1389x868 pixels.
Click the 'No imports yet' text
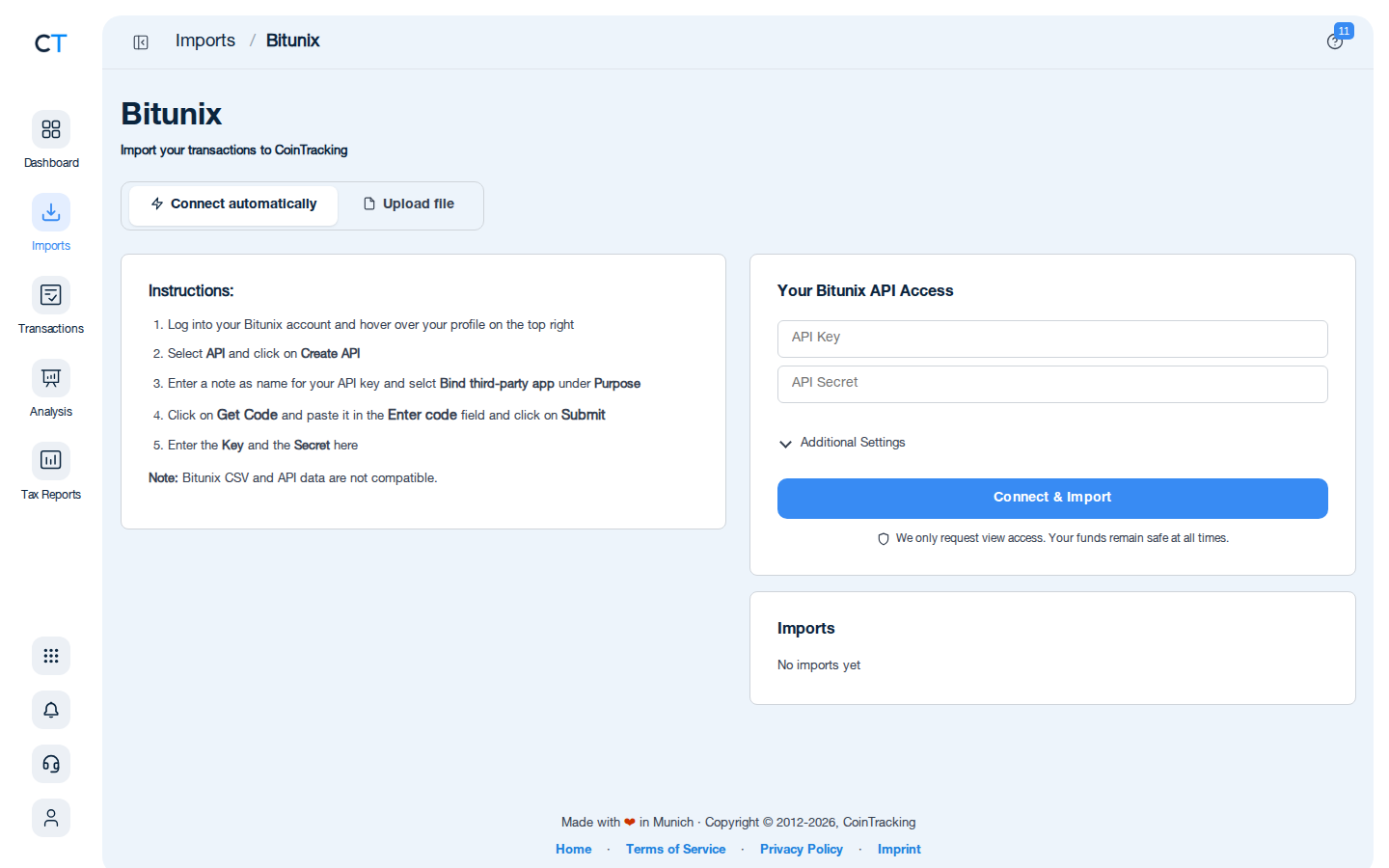coord(819,665)
